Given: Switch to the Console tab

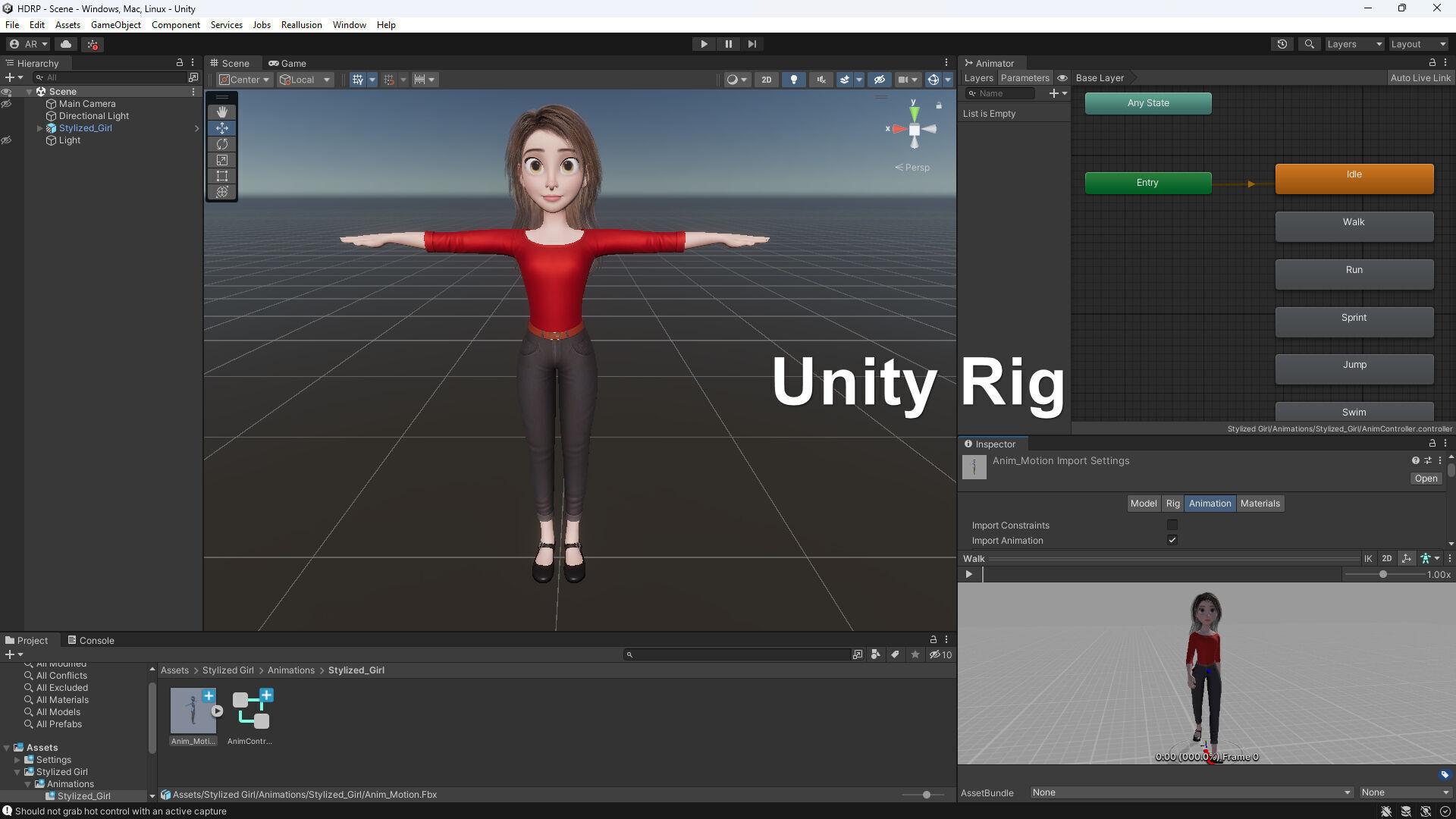Looking at the screenshot, I should (x=91, y=640).
